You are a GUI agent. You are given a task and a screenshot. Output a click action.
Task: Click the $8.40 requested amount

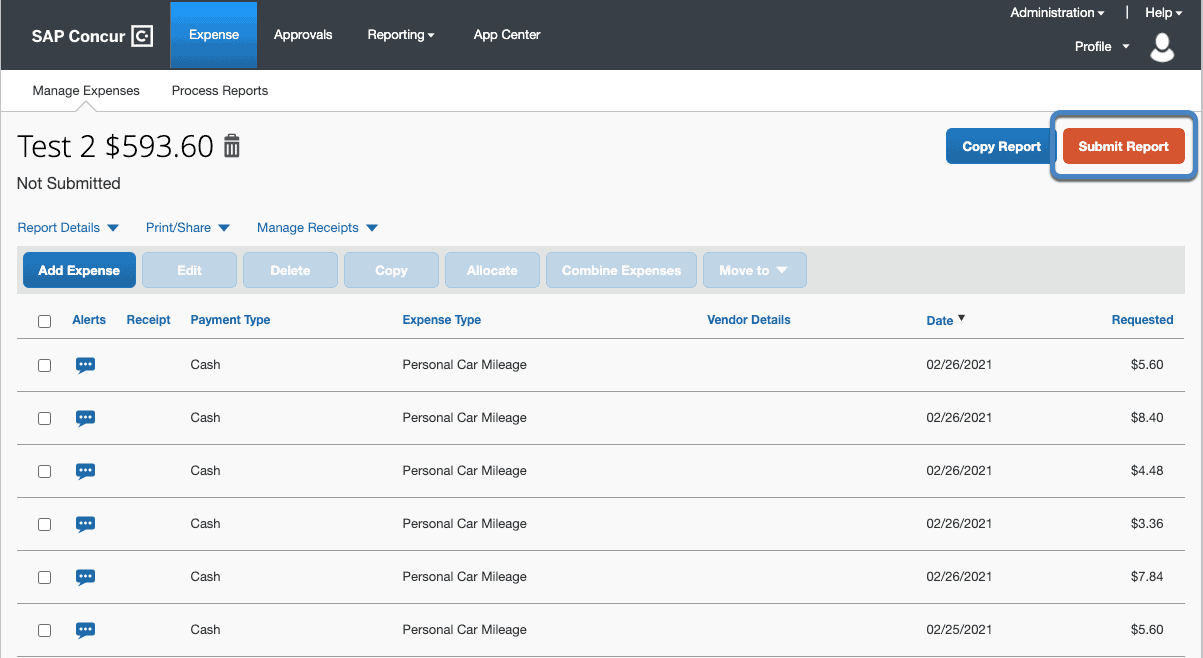coord(1147,418)
